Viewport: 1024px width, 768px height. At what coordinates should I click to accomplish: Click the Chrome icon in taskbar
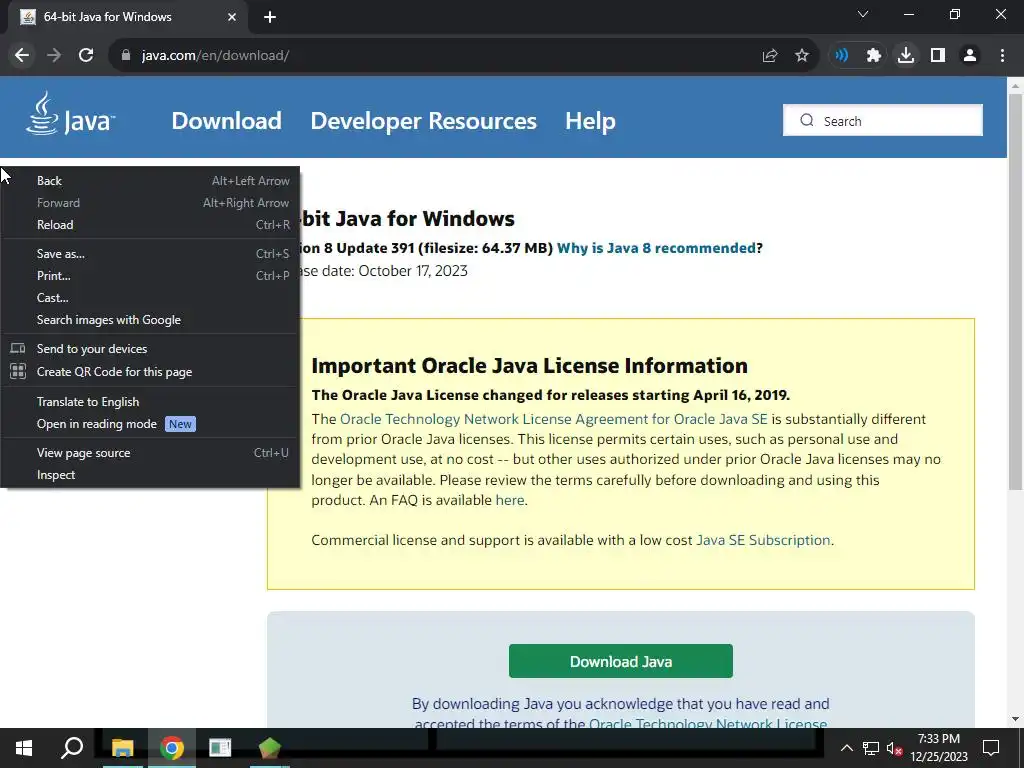pyautogui.click(x=172, y=748)
